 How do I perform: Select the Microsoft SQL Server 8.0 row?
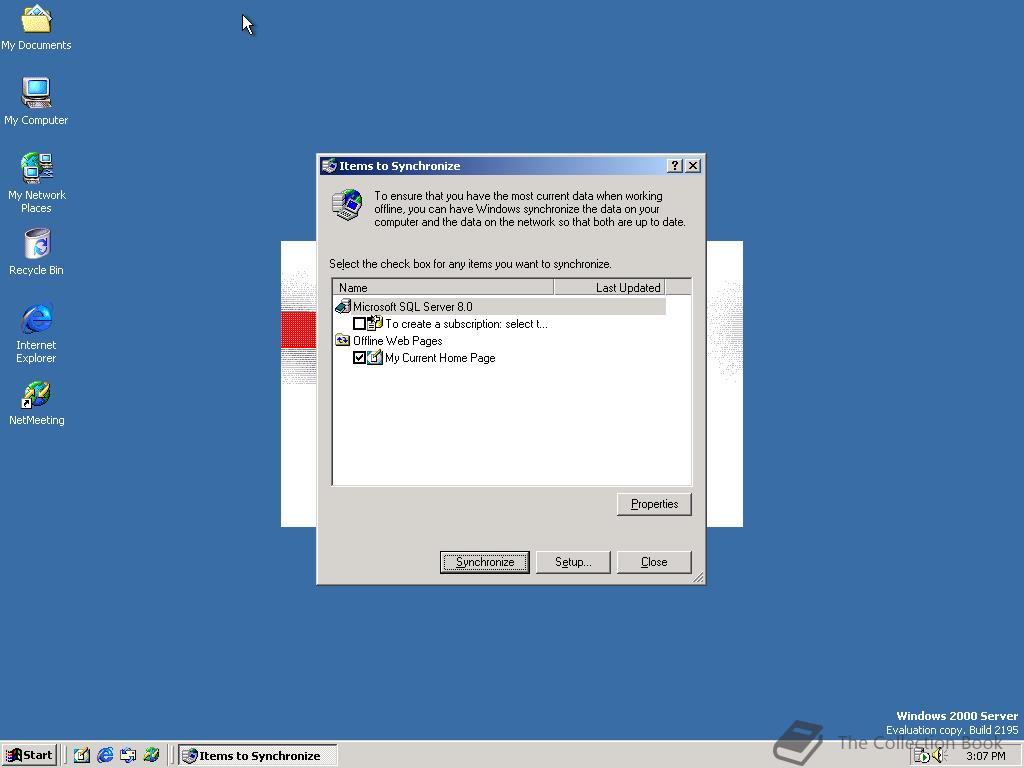[500, 306]
